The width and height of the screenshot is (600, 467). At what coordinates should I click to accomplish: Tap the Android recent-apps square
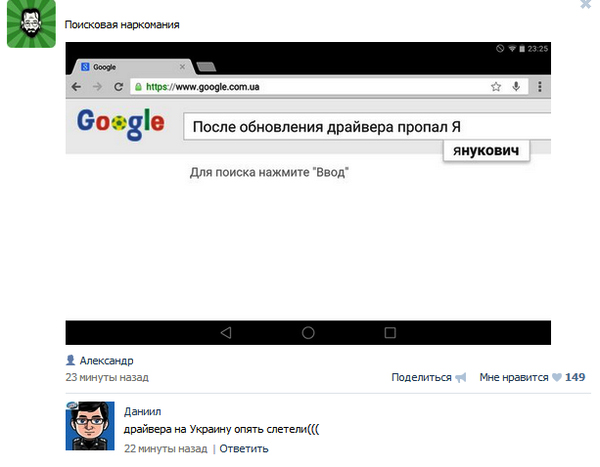point(390,333)
